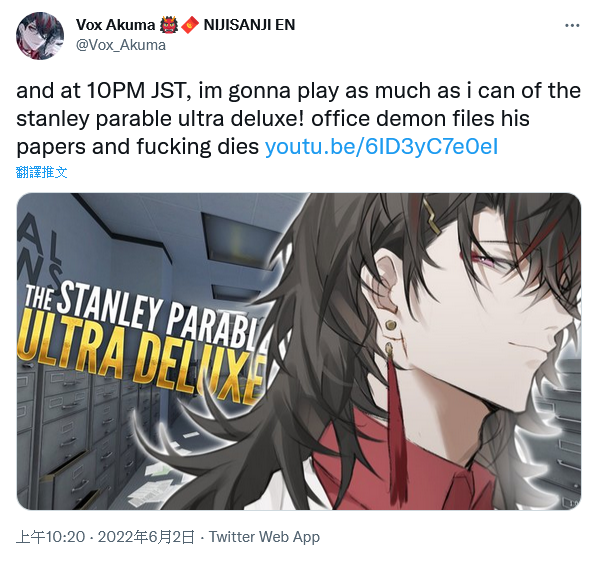Click the tweet body text
The height and width of the screenshot is (562, 598).
(x=299, y=119)
